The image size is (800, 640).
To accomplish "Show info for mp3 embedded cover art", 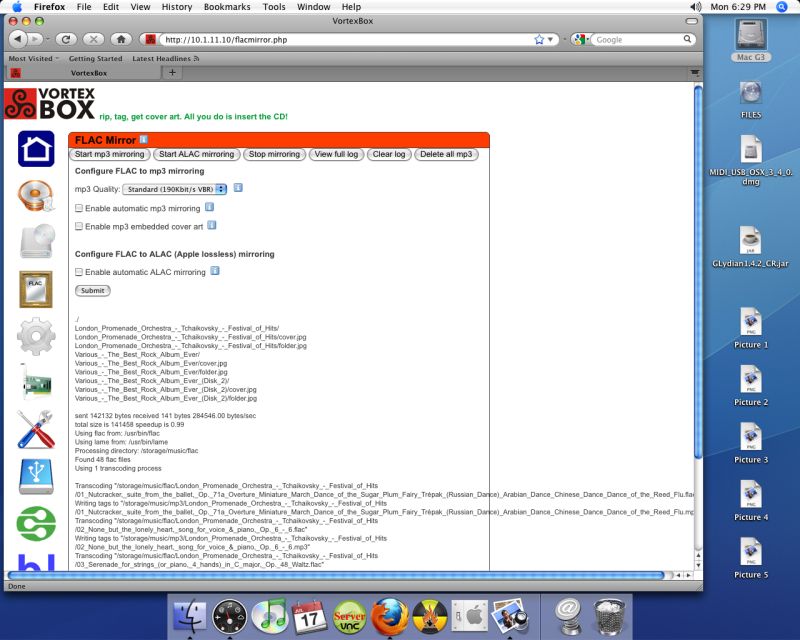I will [x=212, y=225].
